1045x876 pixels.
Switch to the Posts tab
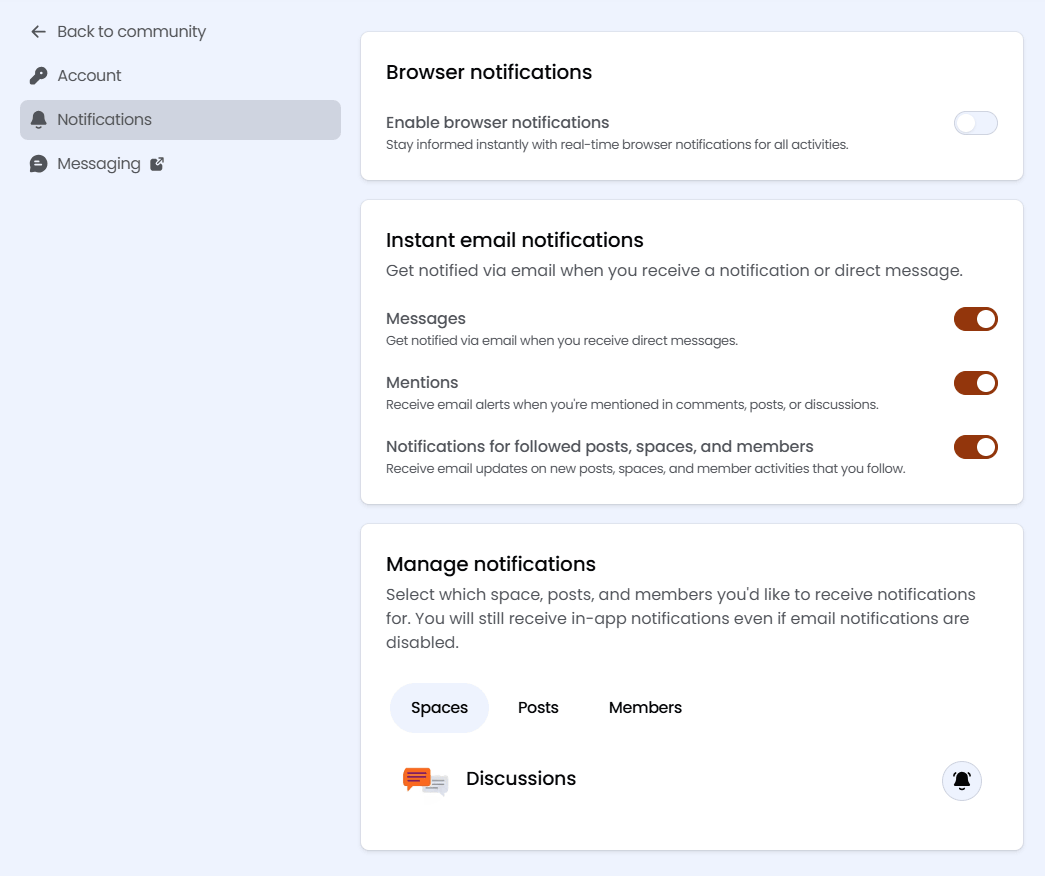click(x=538, y=708)
